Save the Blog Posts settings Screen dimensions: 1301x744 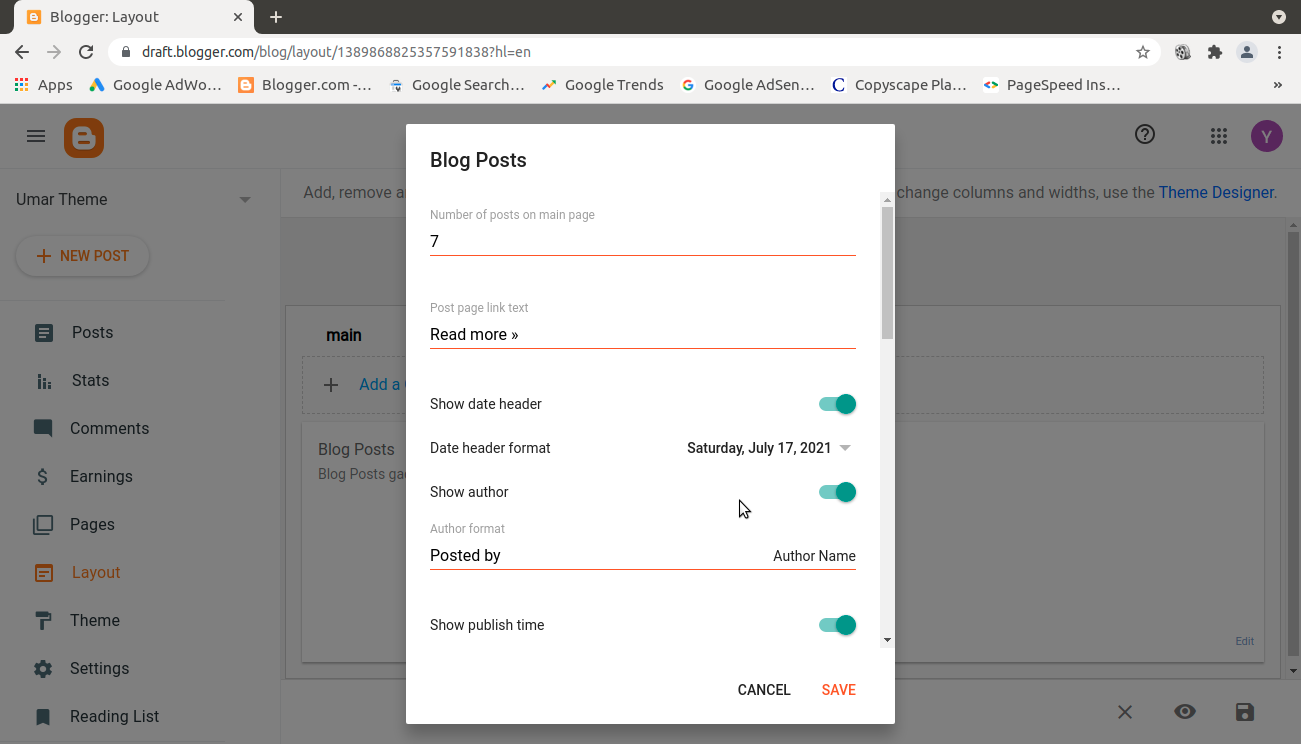(x=838, y=689)
